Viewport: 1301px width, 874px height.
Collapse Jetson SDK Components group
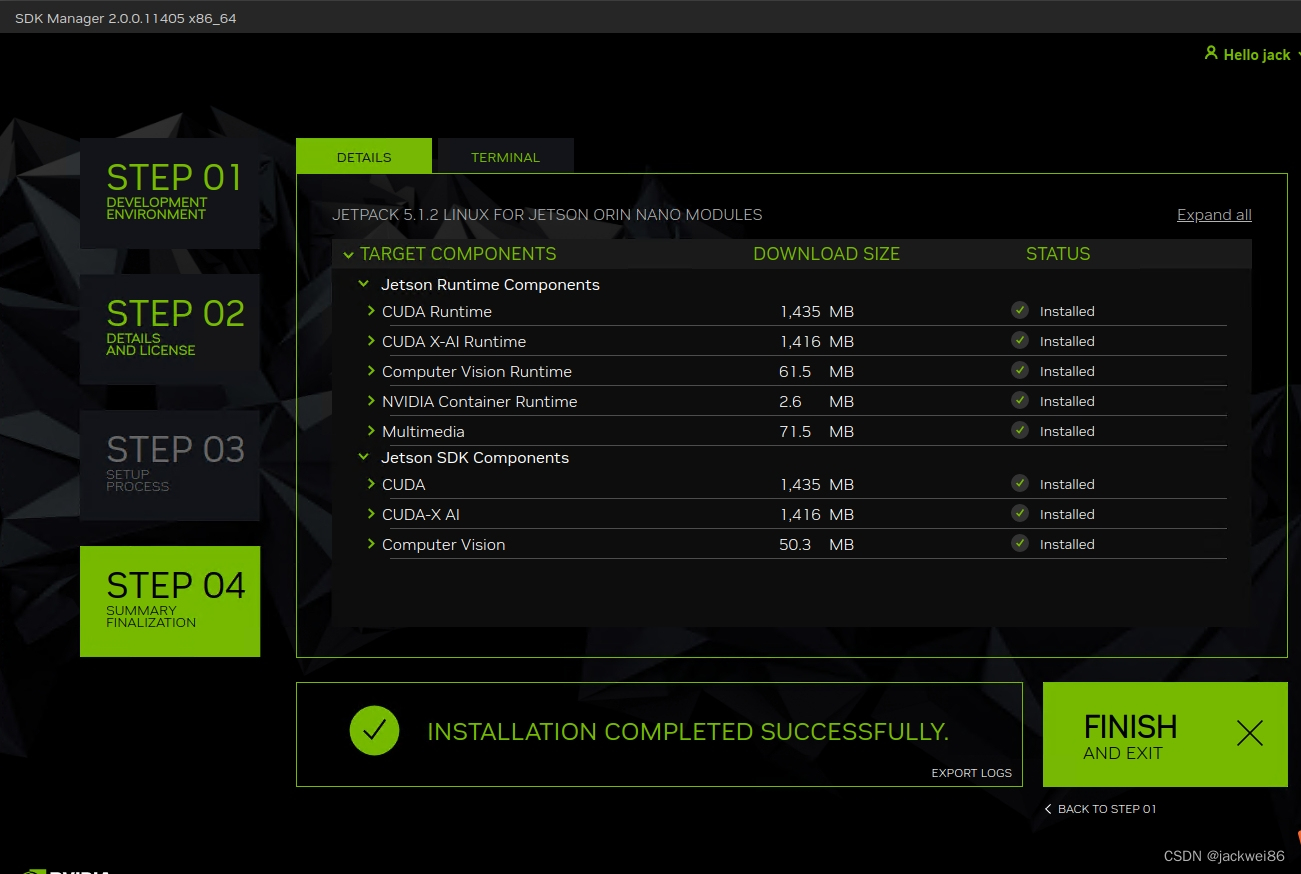tap(364, 458)
